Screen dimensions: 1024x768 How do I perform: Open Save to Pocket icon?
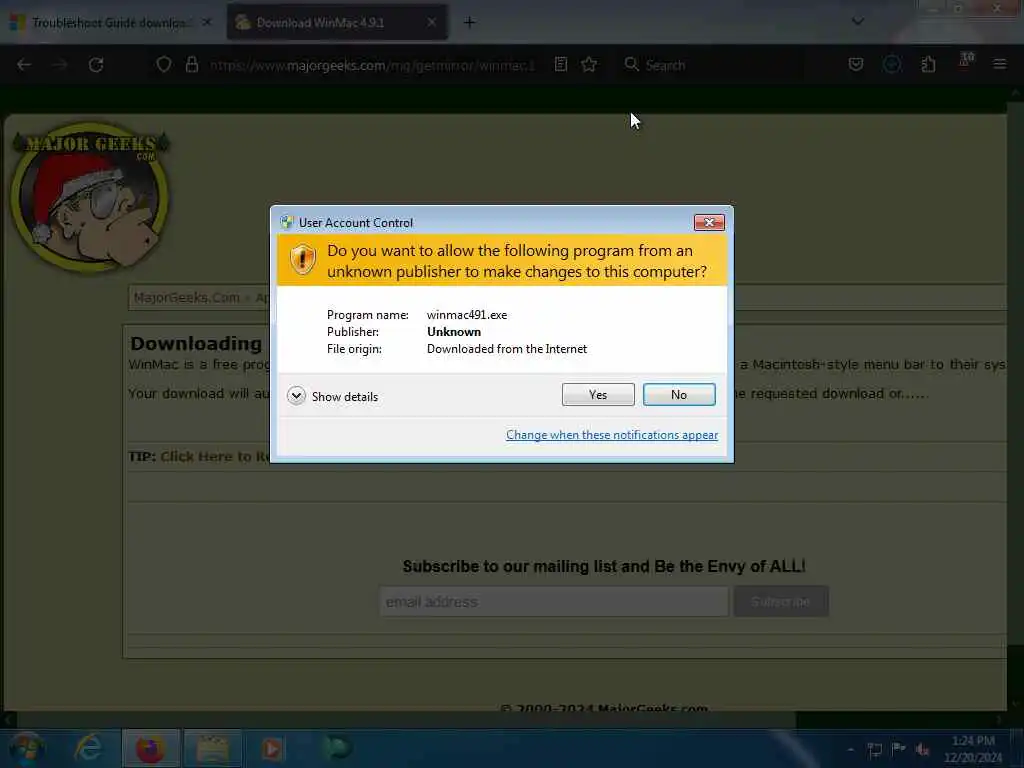pyautogui.click(x=856, y=65)
